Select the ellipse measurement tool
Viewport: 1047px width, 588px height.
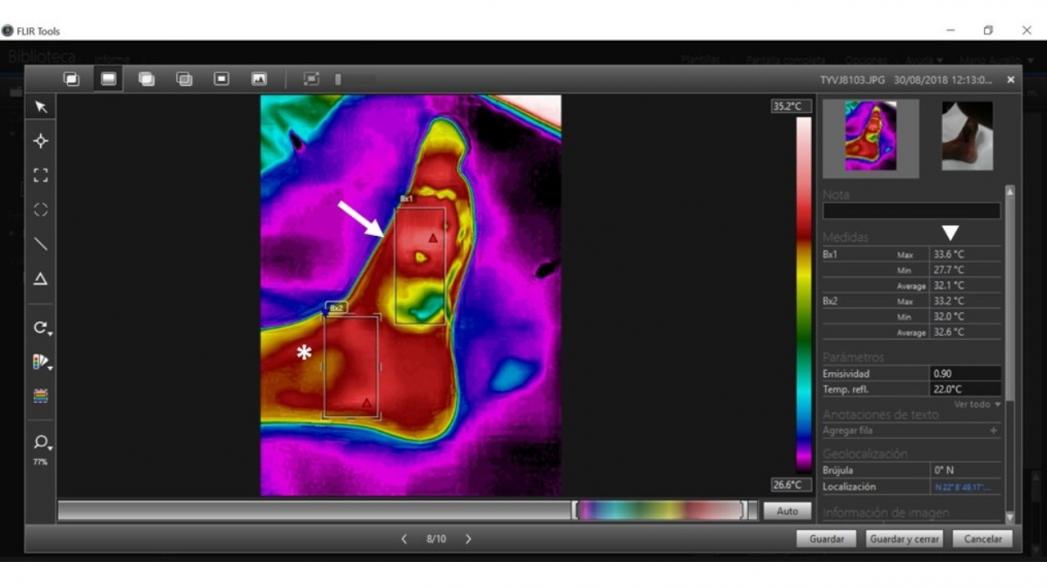[41, 210]
